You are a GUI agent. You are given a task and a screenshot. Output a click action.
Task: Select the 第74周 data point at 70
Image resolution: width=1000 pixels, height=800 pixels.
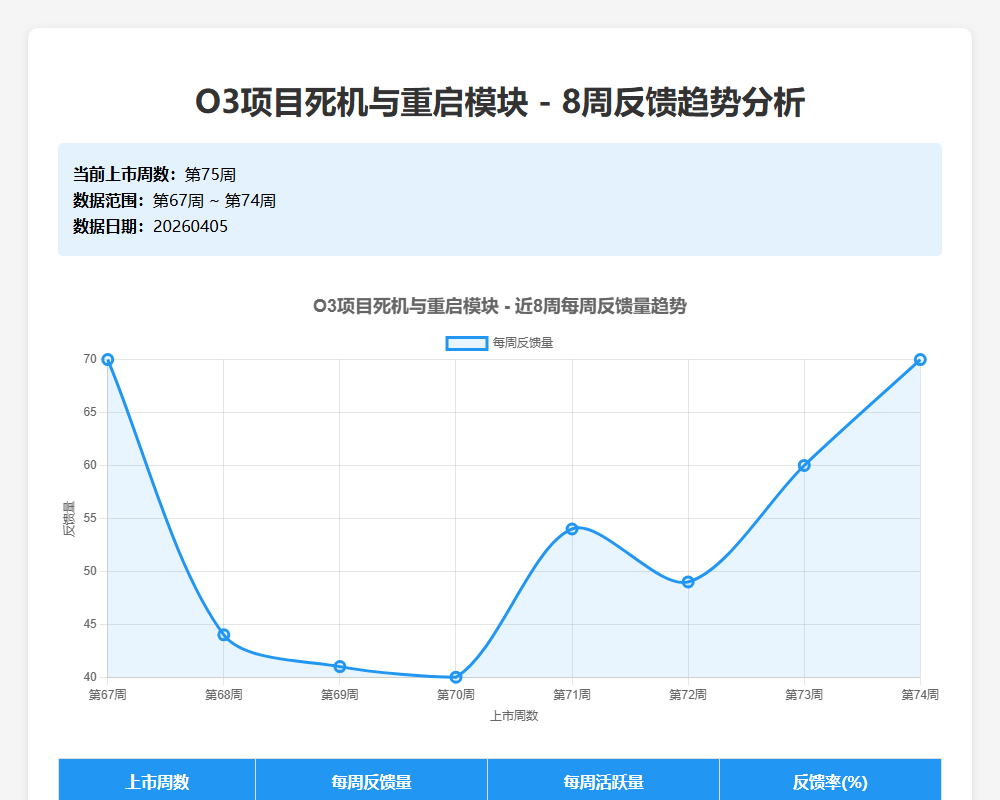pos(920,360)
